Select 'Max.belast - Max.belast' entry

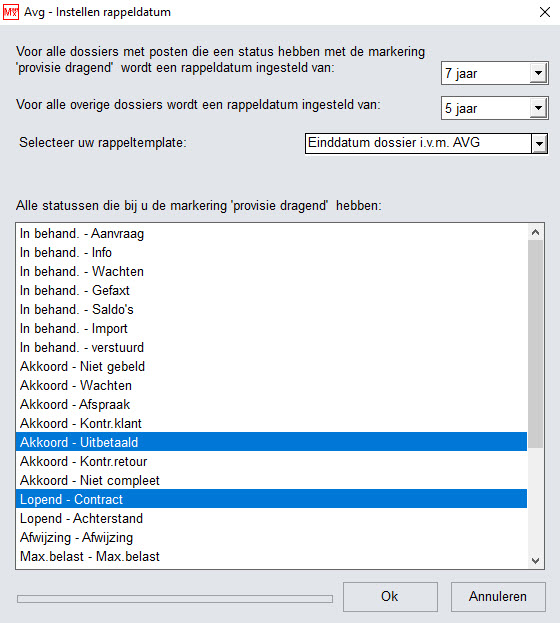[x=271, y=556]
